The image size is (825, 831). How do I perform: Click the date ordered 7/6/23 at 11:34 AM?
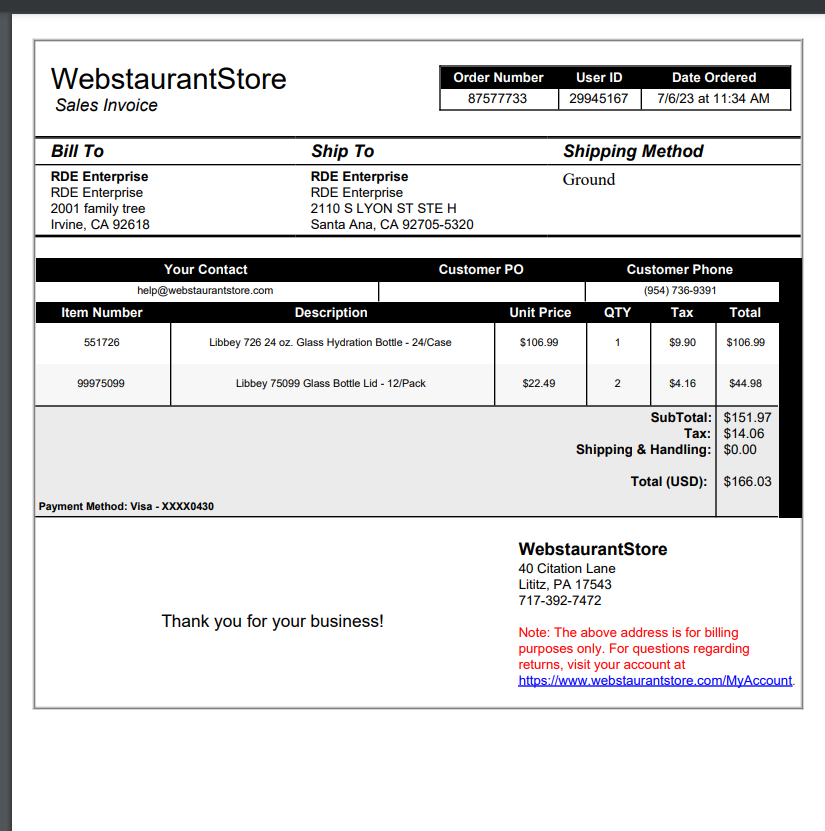click(713, 99)
